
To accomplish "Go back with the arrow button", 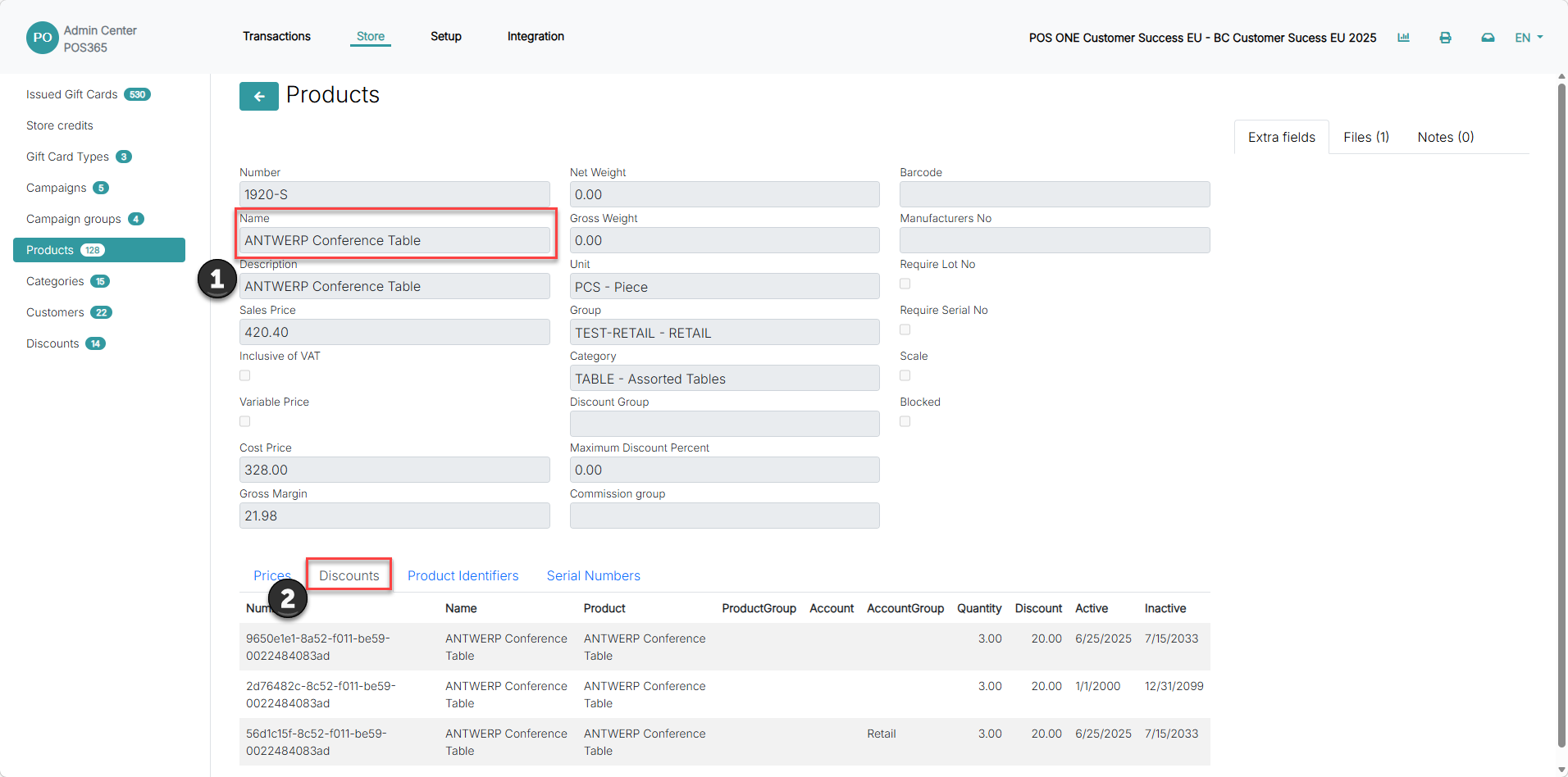I will (259, 96).
